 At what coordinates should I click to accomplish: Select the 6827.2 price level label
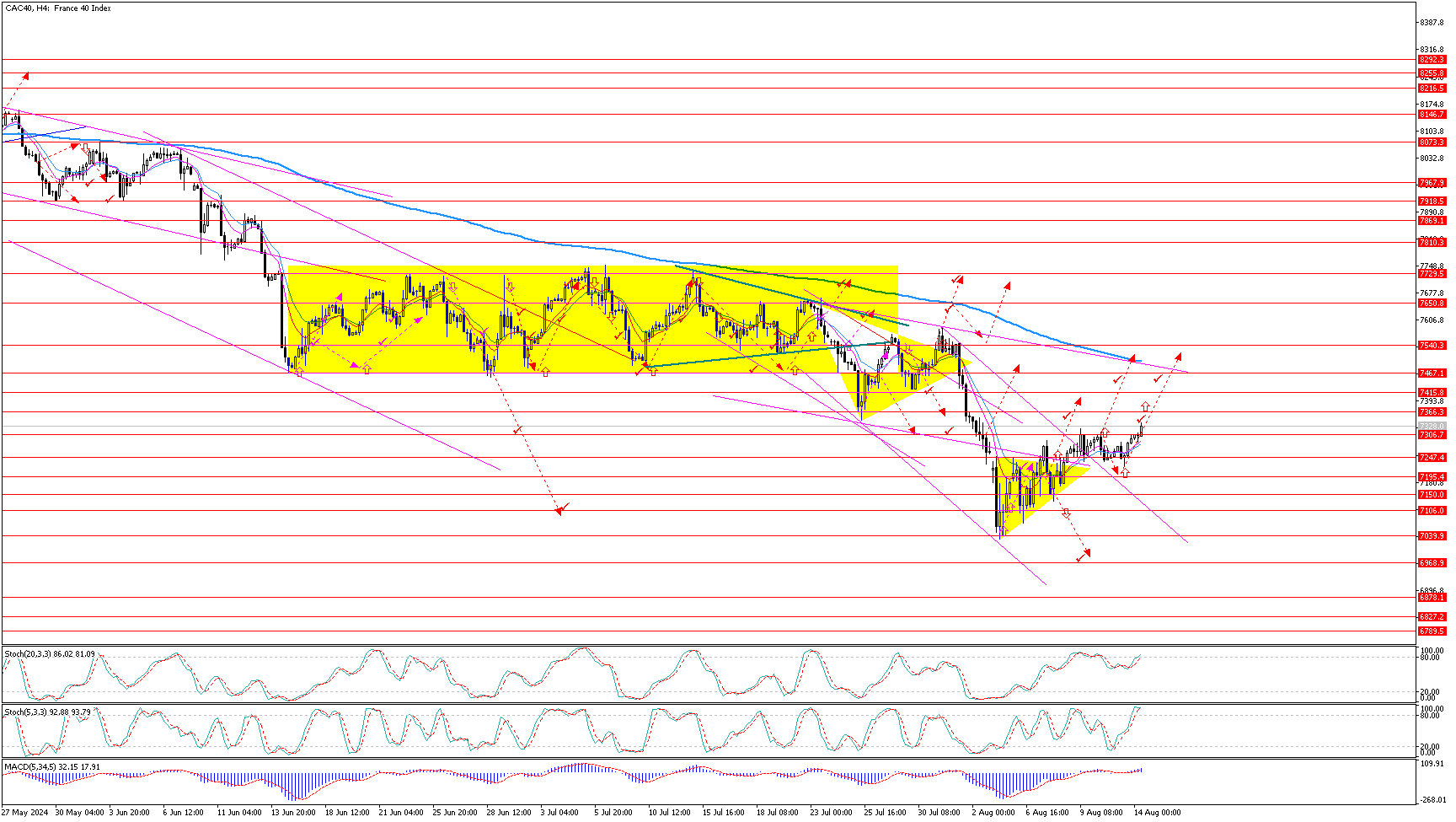click(x=1432, y=616)
